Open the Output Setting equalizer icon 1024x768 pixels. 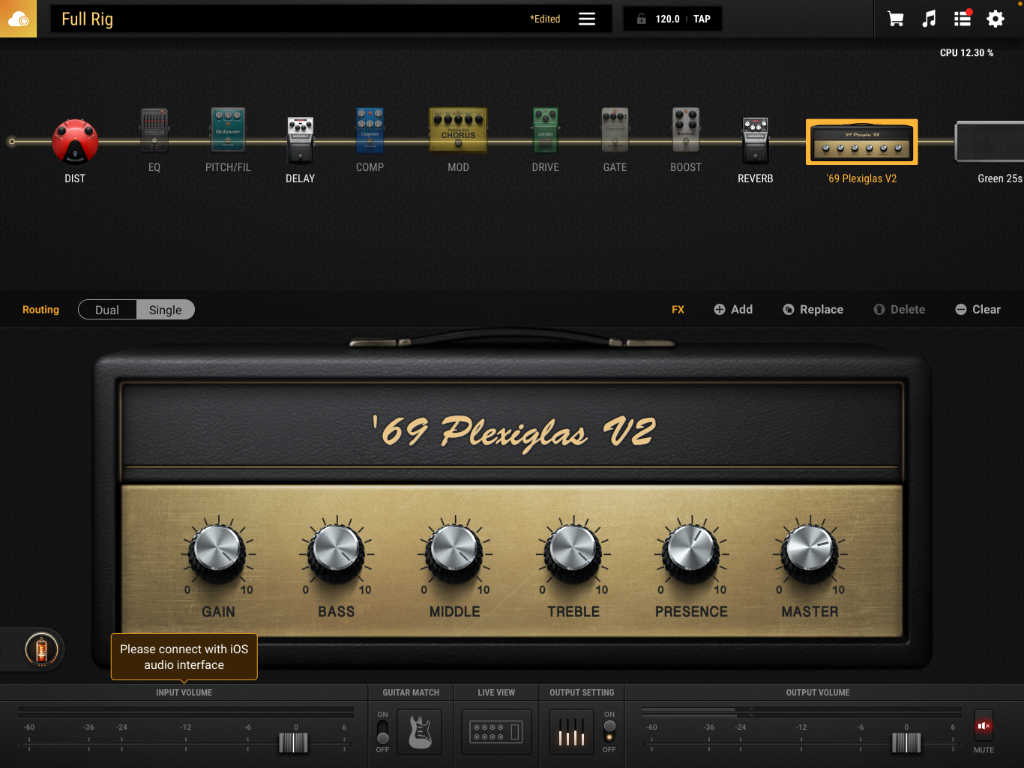571,732
